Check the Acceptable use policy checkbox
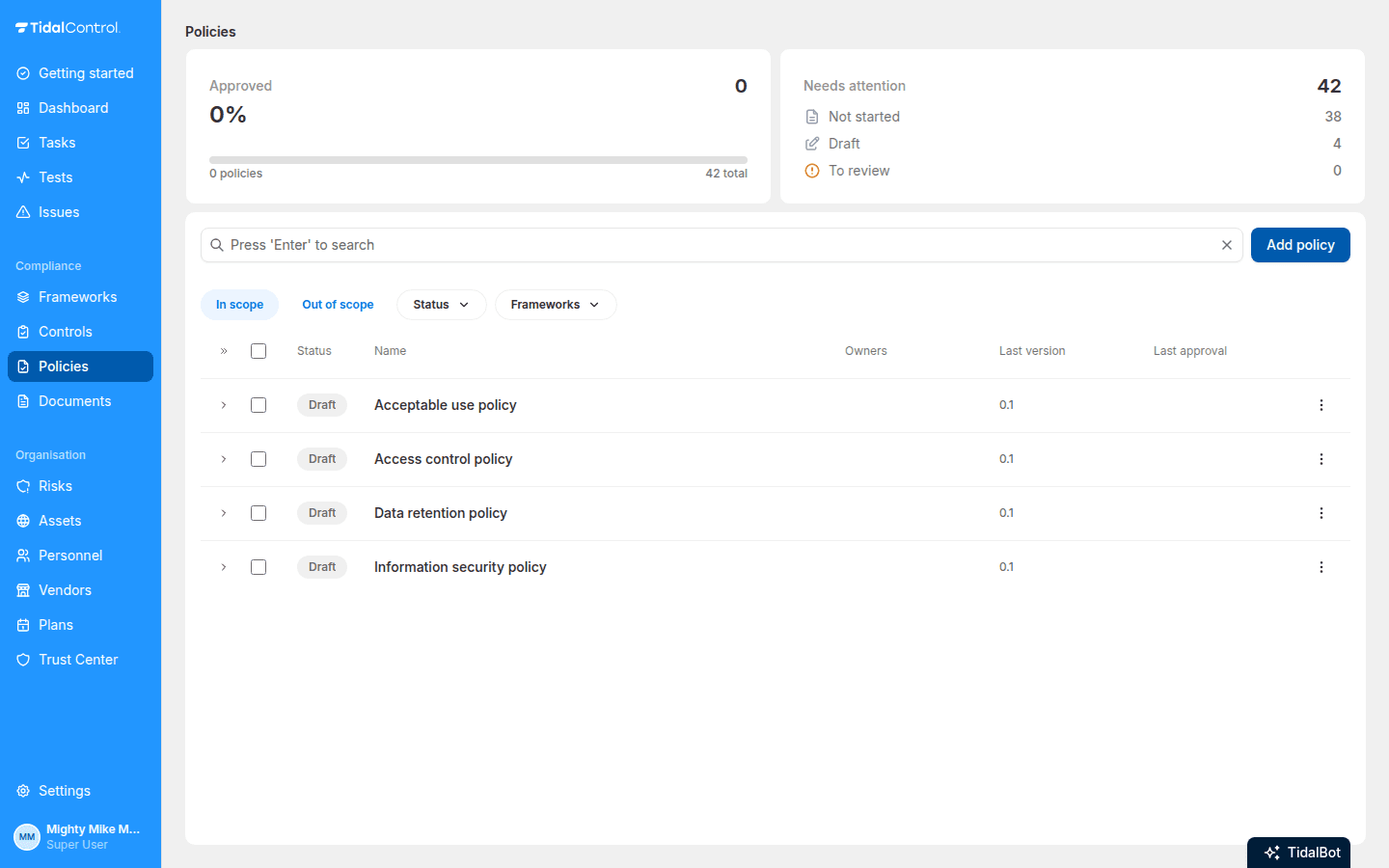The image size is (1389, 868). (x=259, y=405)
